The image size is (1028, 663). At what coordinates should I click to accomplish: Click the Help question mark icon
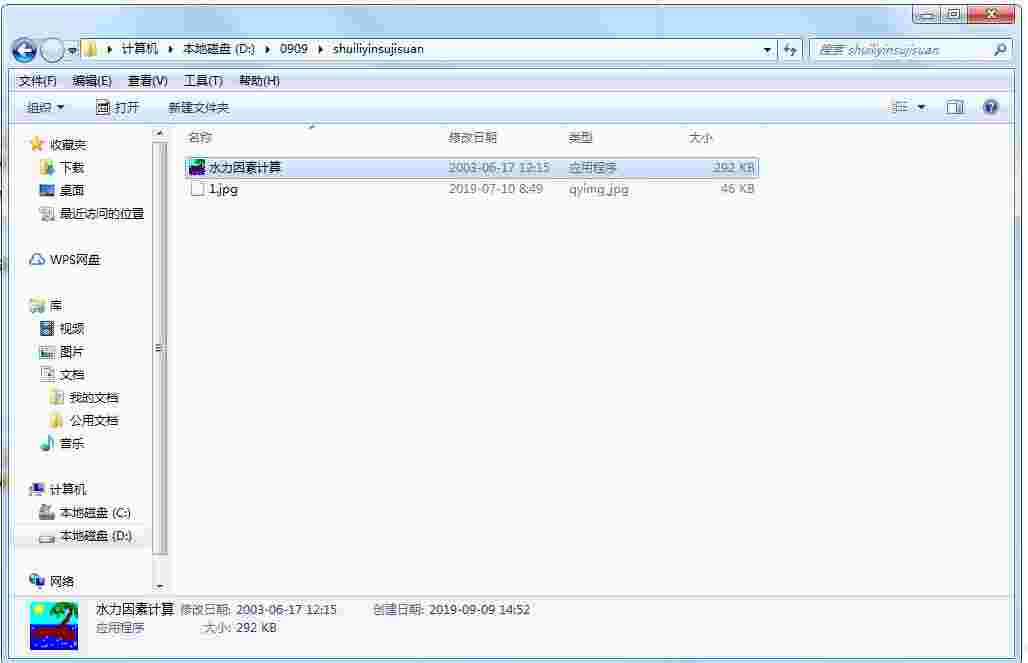click(x=989, y=107)
